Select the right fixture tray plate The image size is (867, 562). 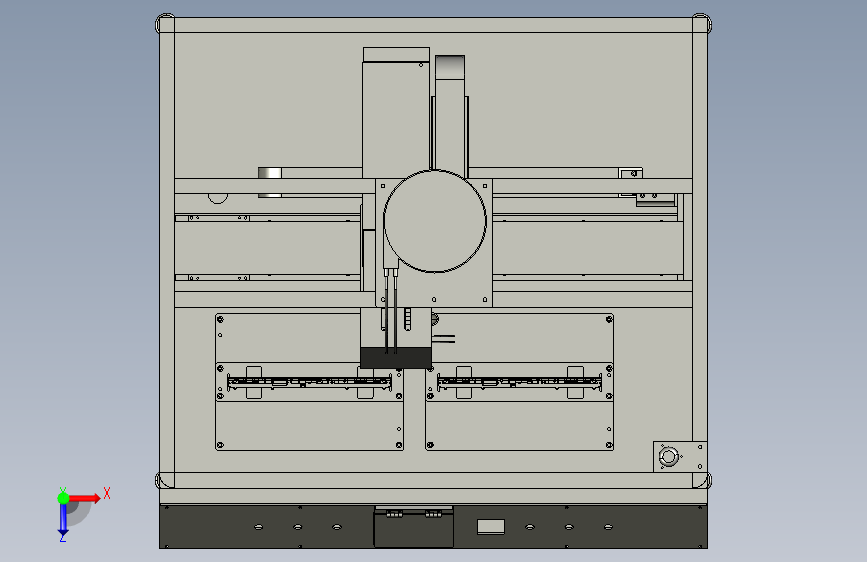coord(519,382)
